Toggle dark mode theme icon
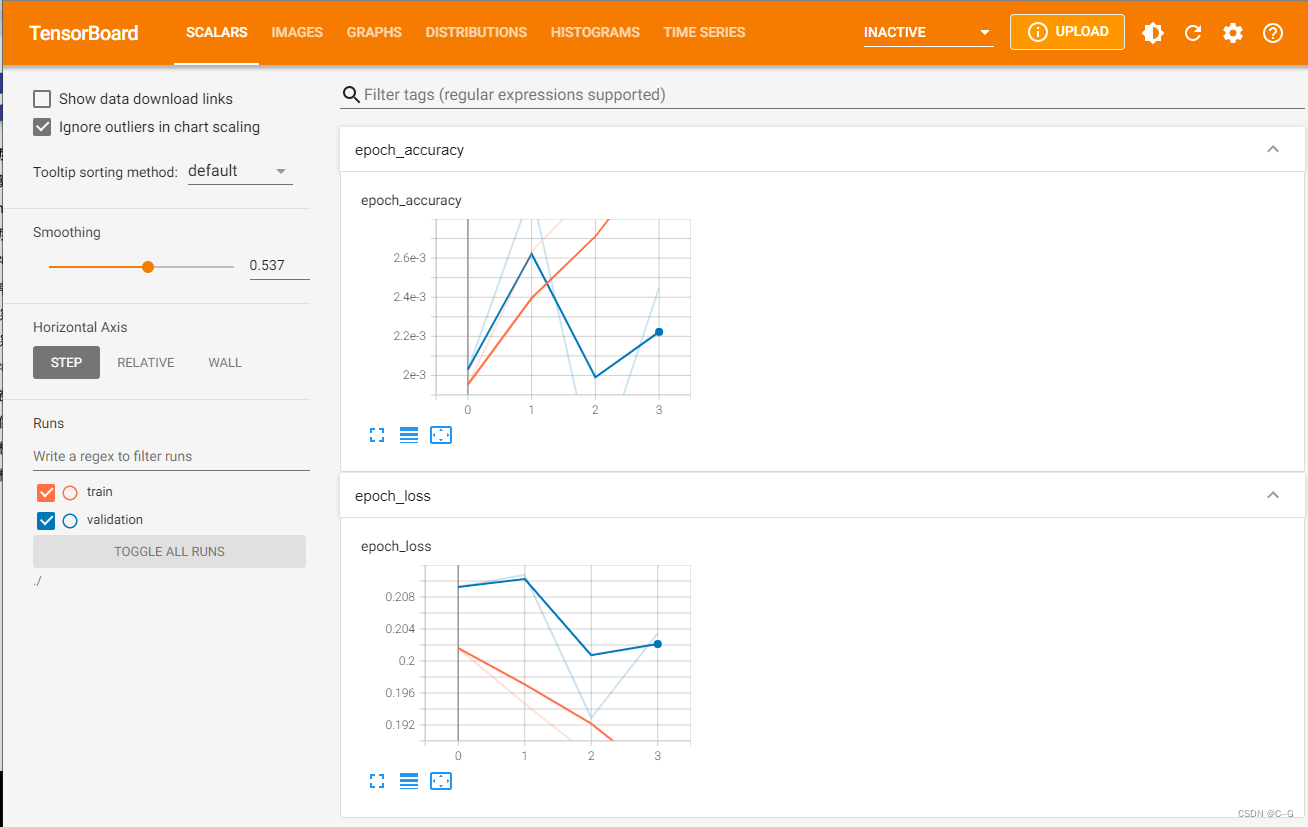Image resolution: width=1308 pixels, height=827 pixels. pos(1153,33)
